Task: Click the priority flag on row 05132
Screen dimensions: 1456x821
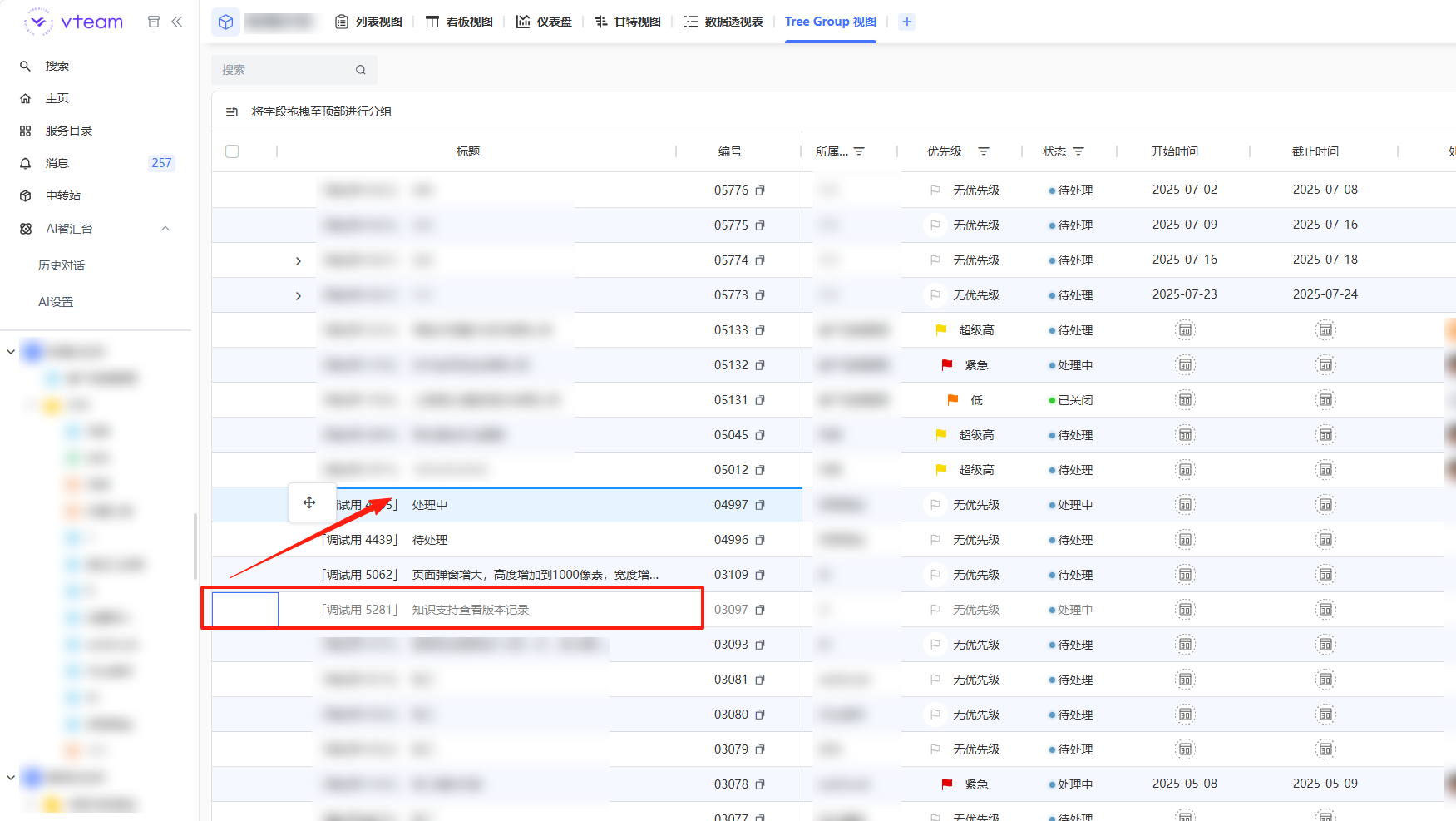Action: pyautogui.click(x=947, y=365)
